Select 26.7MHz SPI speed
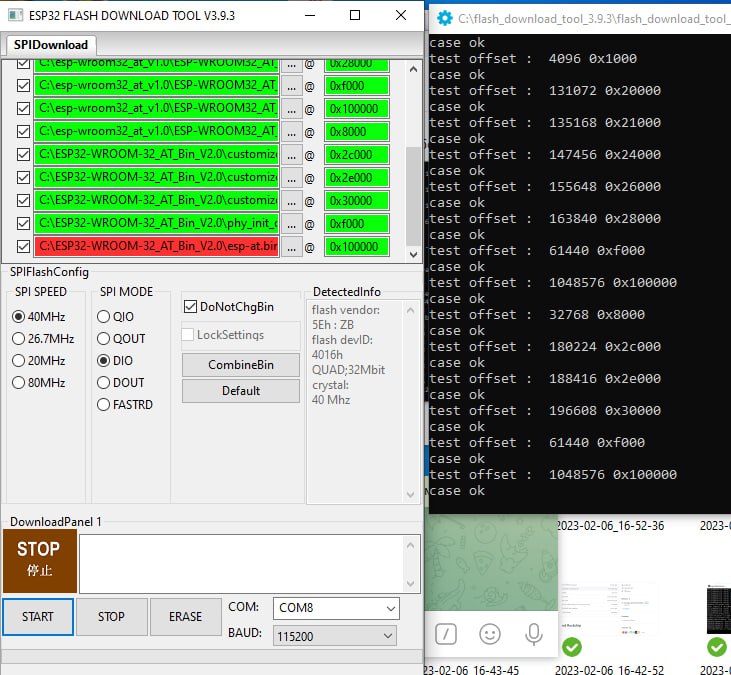The height and width of the screenshot is (675, 731). pyautogui.click(x=18, y=338)
